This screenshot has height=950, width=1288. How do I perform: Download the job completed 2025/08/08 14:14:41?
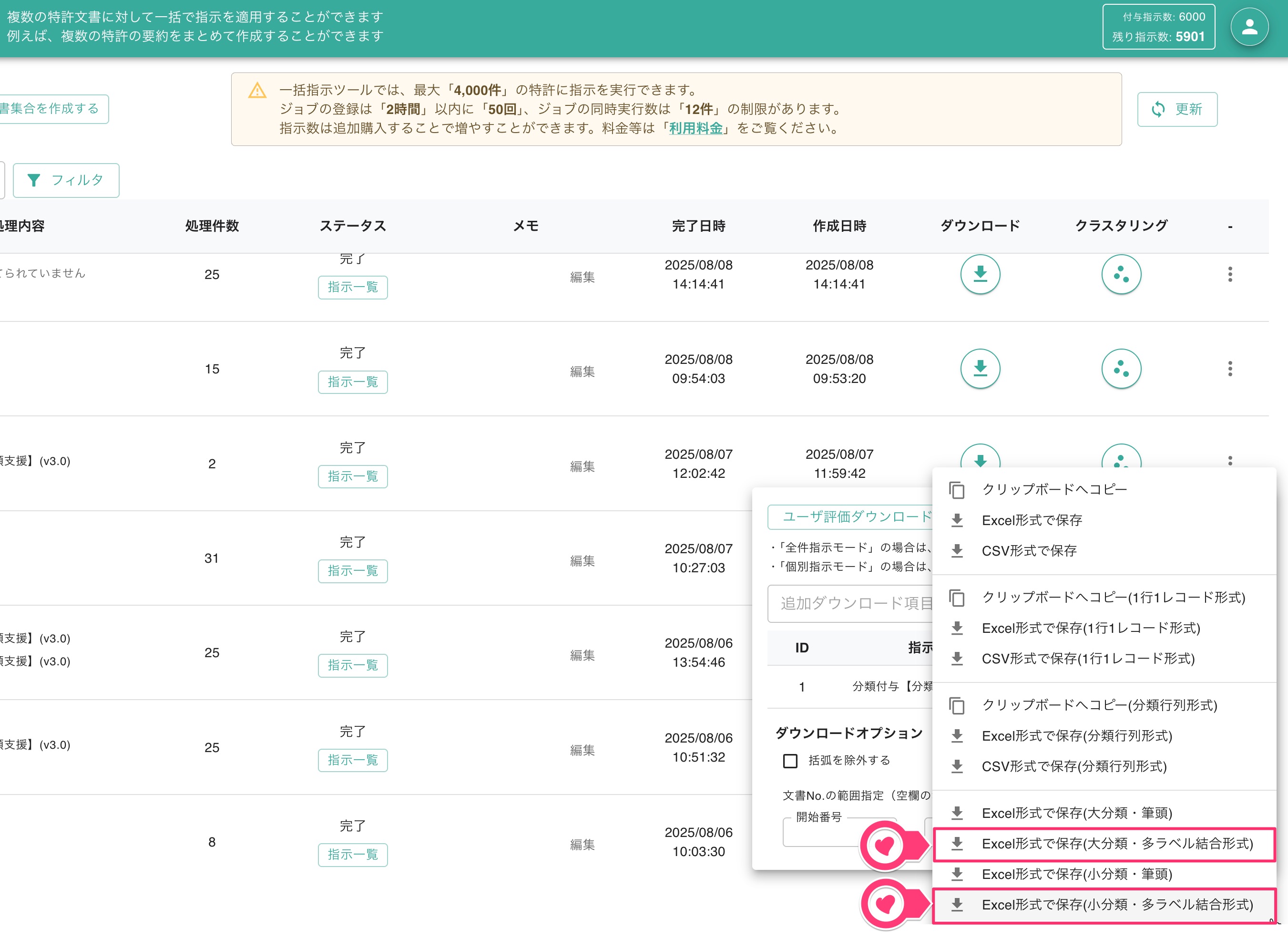coord(980,274)
